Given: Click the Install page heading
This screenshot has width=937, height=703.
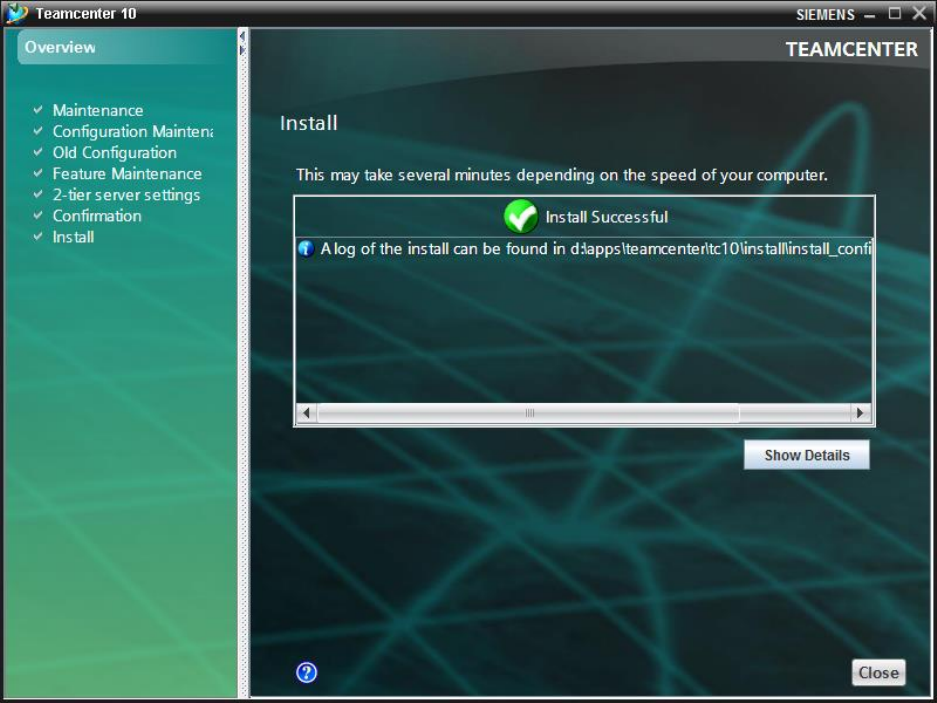Looking at the screenshot, I should click(x=308, y=123).
